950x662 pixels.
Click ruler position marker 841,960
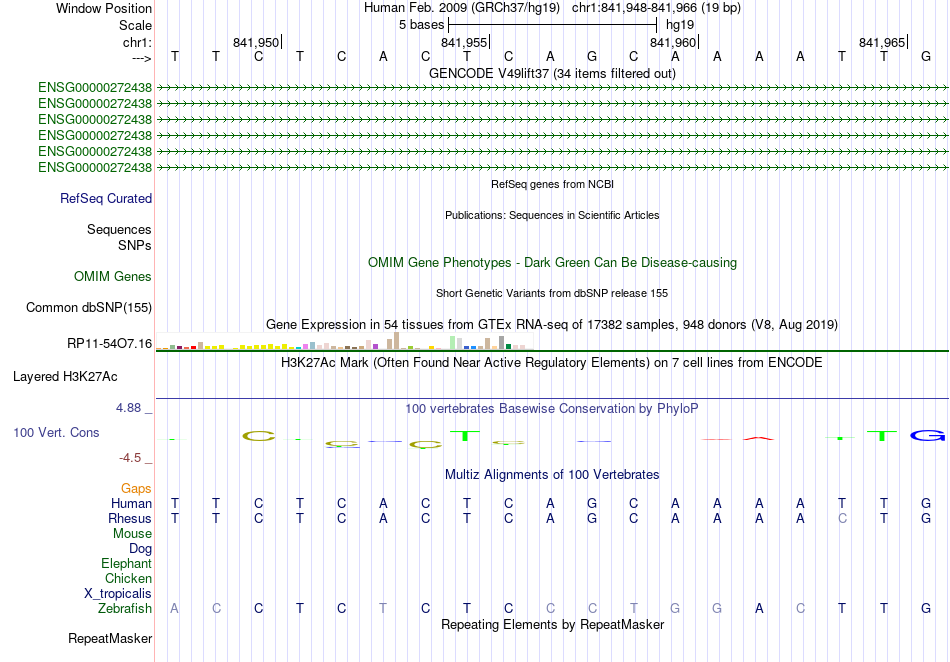pos(674,42)
